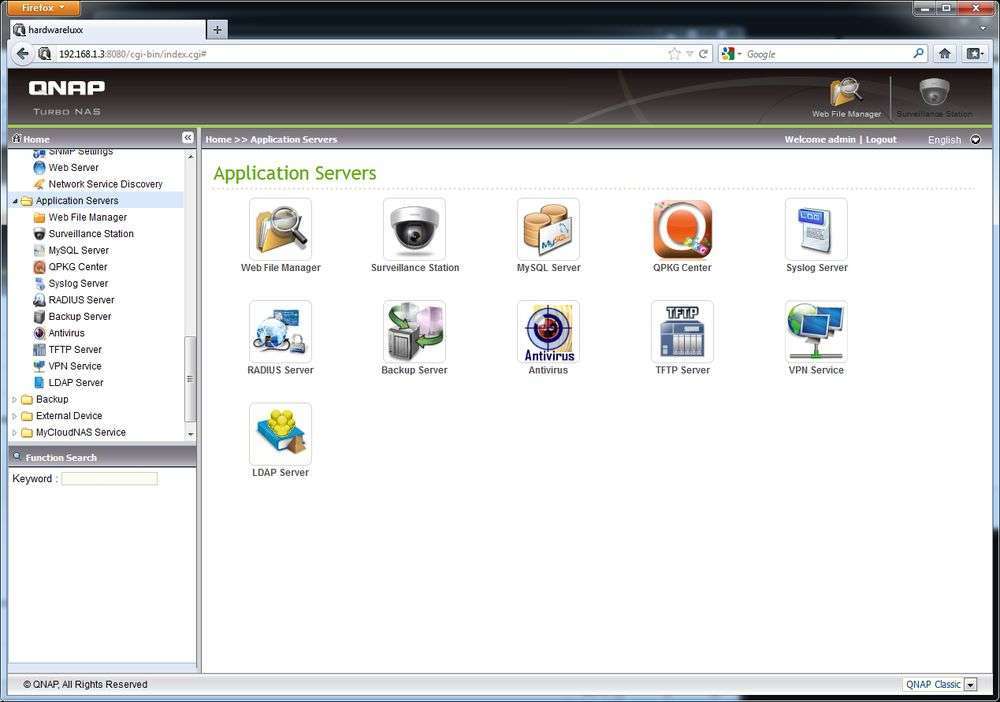This screenshot has width=1000, height=702.
Task: Select Antivirus in sidebar tree
Action: pyautogui.click(x=66, y=333)
